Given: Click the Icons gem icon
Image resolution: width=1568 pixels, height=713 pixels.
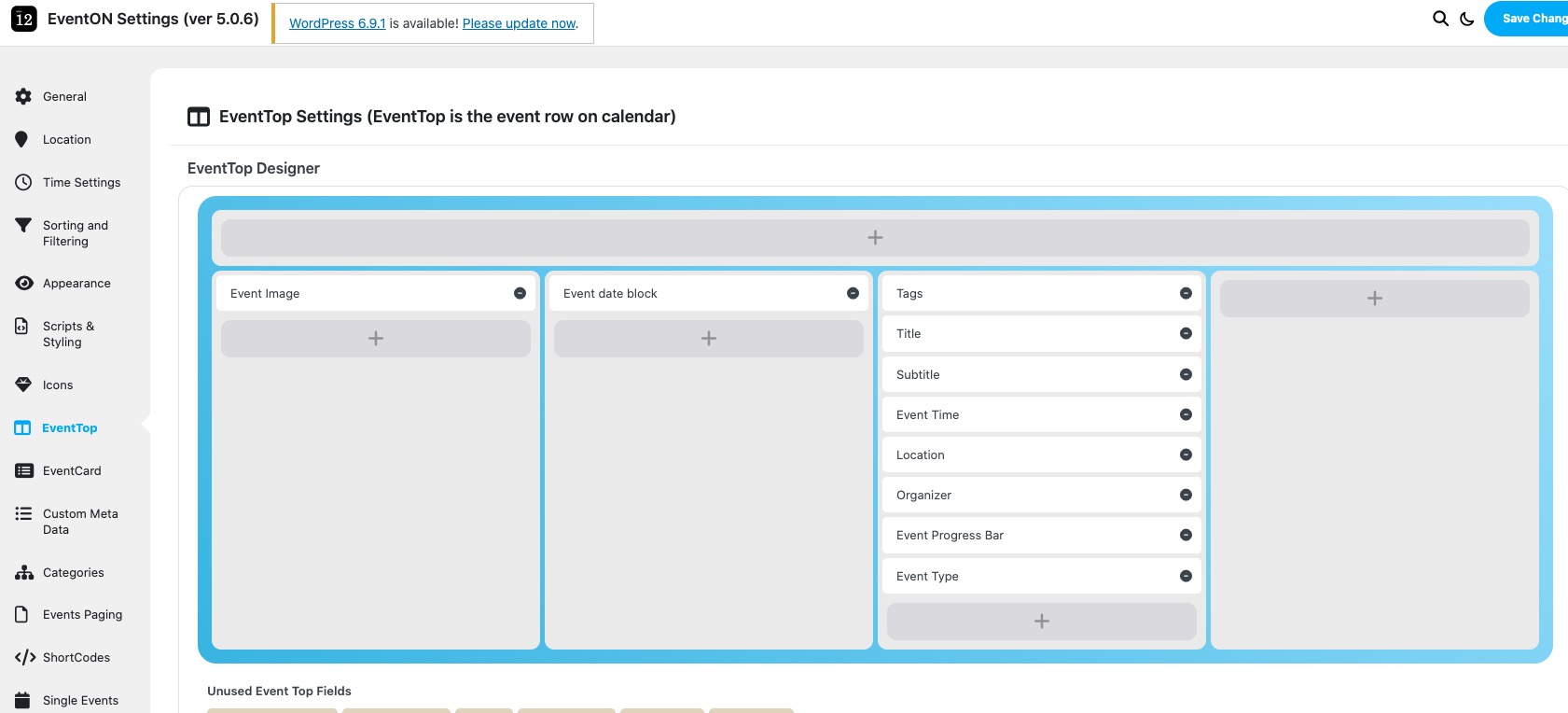Looking at the screenshot, I should click(23, 384).
